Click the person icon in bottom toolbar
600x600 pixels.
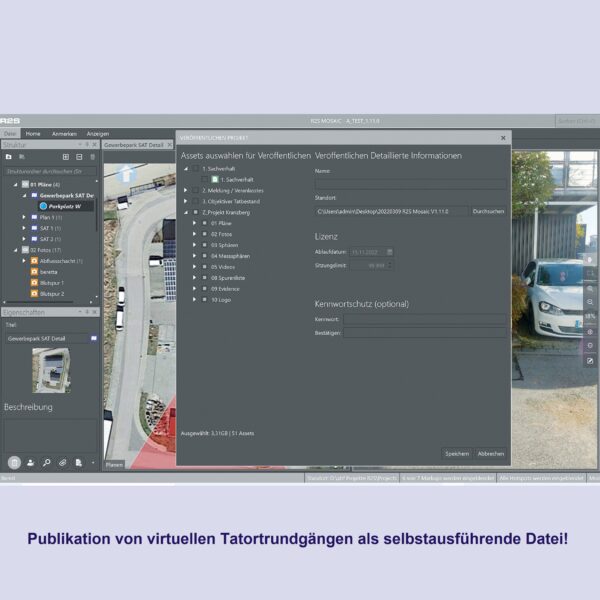(30, 462)
